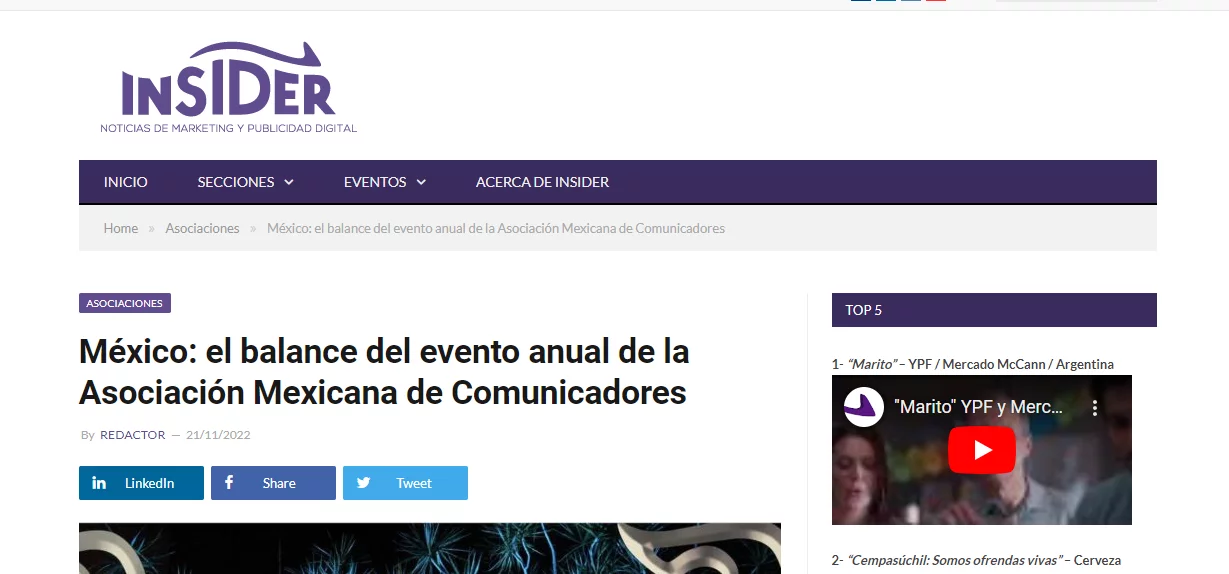Click the Home breadcrumb link
Image resolution: width=1229 pixels, height=574 pixels.
point(120,228)
